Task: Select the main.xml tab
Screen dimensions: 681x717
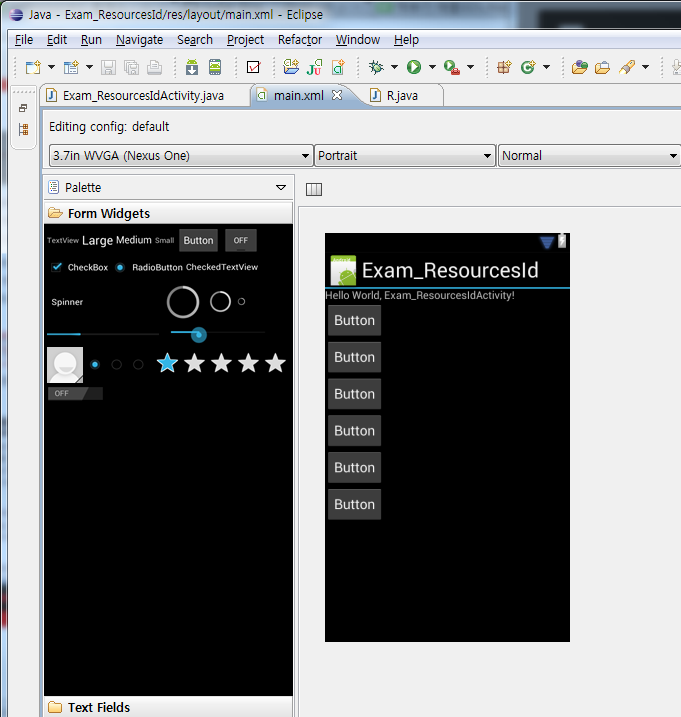Action: 298,96
